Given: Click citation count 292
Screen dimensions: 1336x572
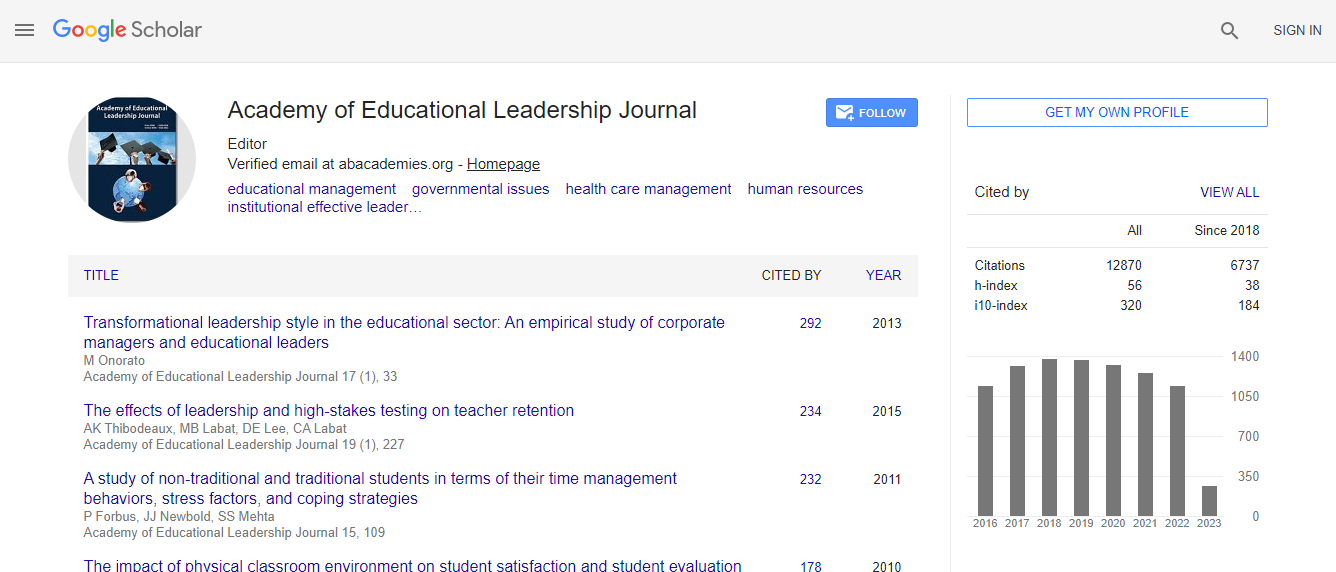Looking at the screenshot, I should click(810, 323).
